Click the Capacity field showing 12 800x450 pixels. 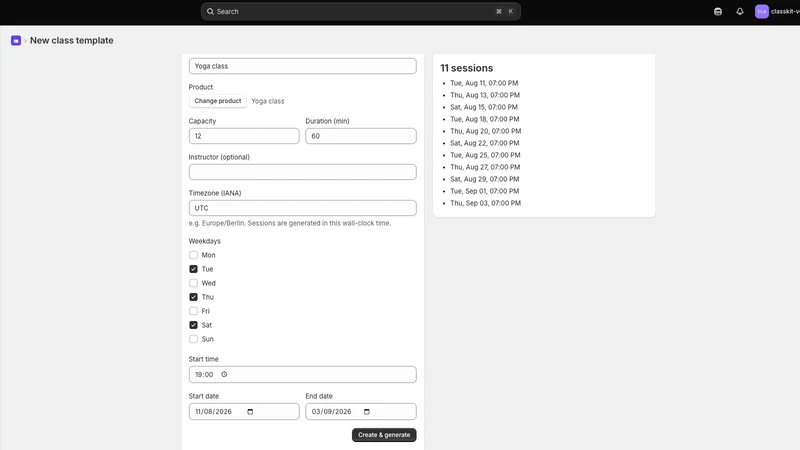(x=244, y=136)
